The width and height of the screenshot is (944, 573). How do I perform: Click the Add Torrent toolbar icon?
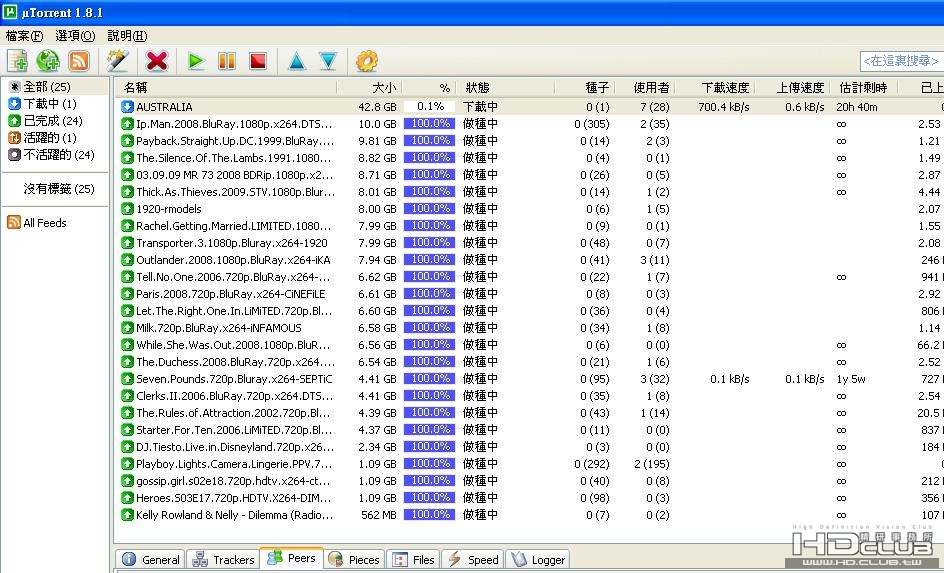[x=17, y=61]
